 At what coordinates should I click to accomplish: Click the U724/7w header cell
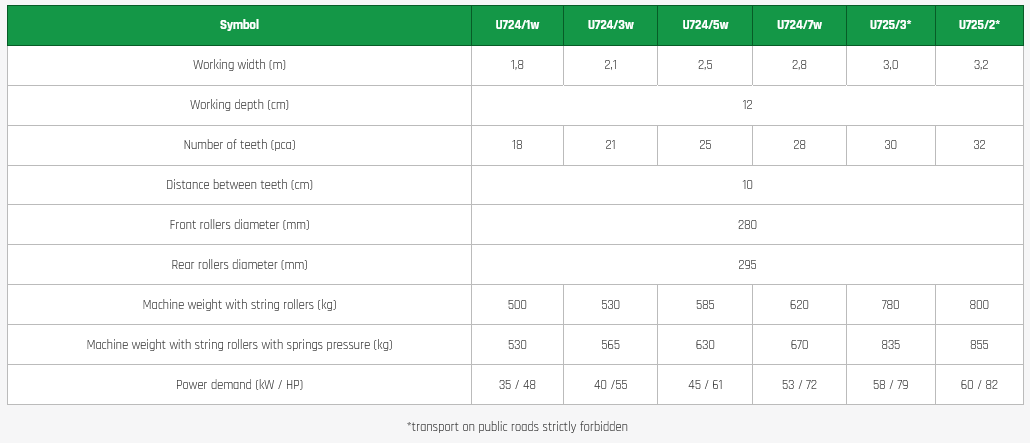[x=799, y=25]
